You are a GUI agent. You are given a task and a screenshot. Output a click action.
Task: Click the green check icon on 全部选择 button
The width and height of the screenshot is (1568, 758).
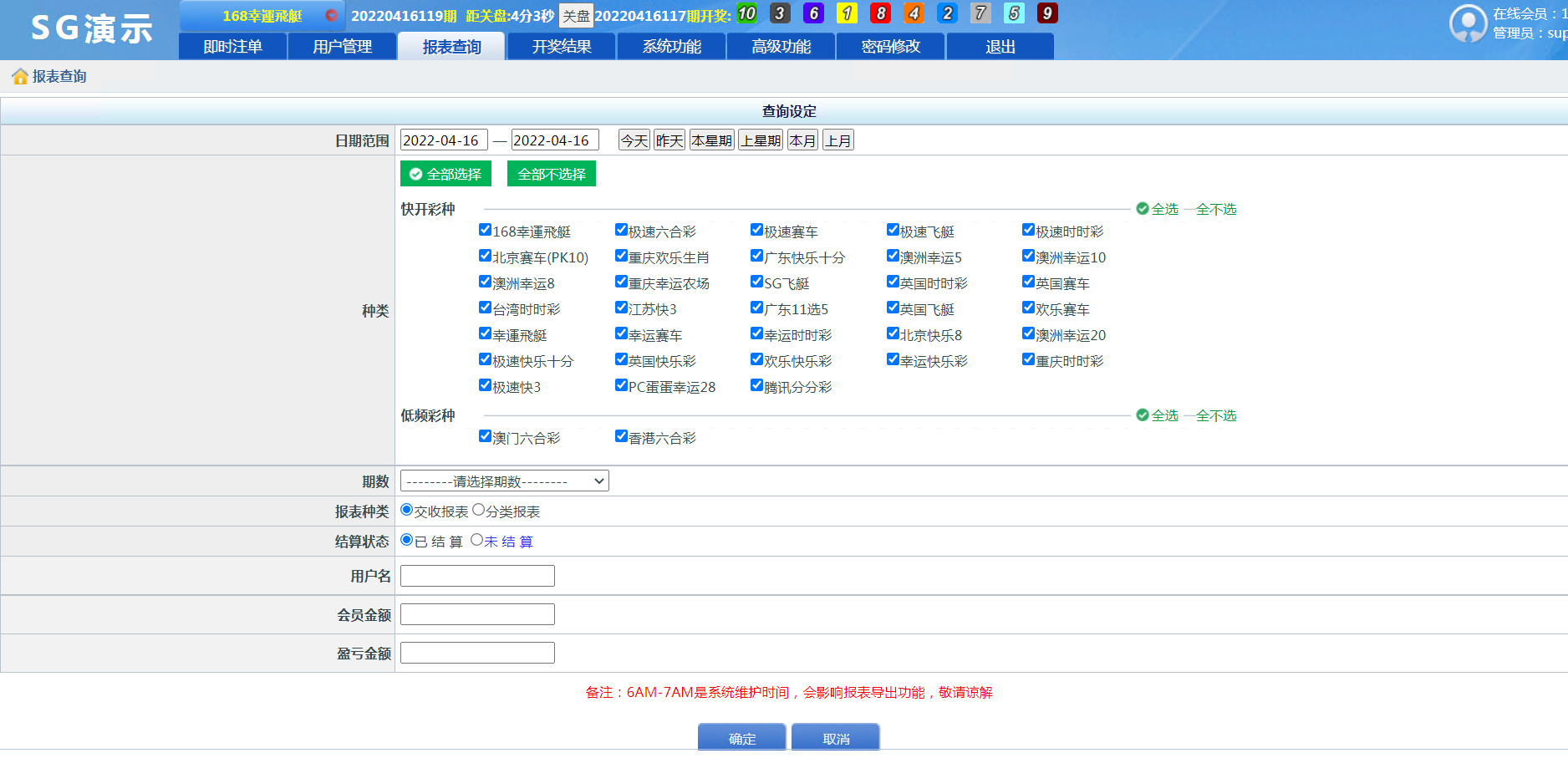coord(415,173)
